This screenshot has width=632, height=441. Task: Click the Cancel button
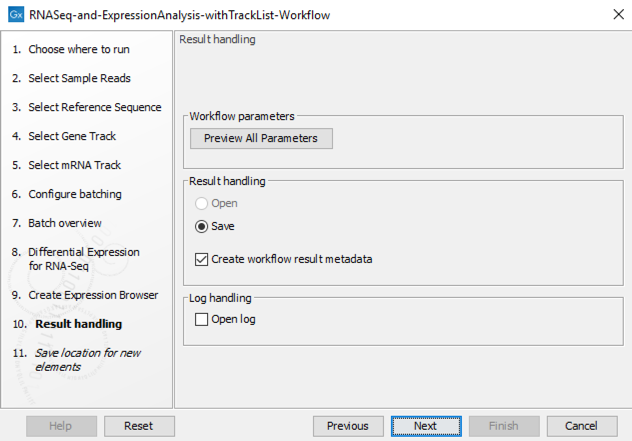(x=581, y=426)
